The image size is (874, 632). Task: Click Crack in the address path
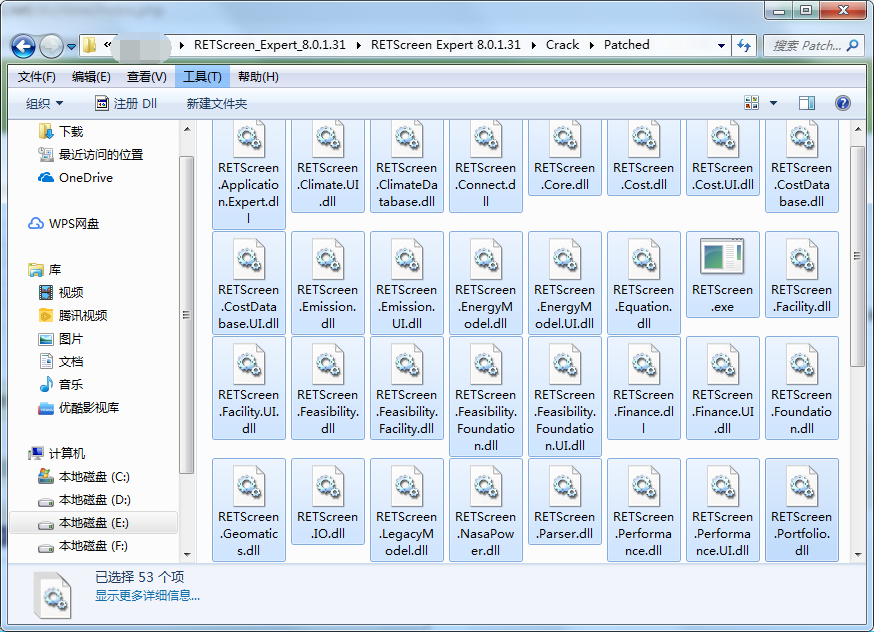tap(562, 45)
